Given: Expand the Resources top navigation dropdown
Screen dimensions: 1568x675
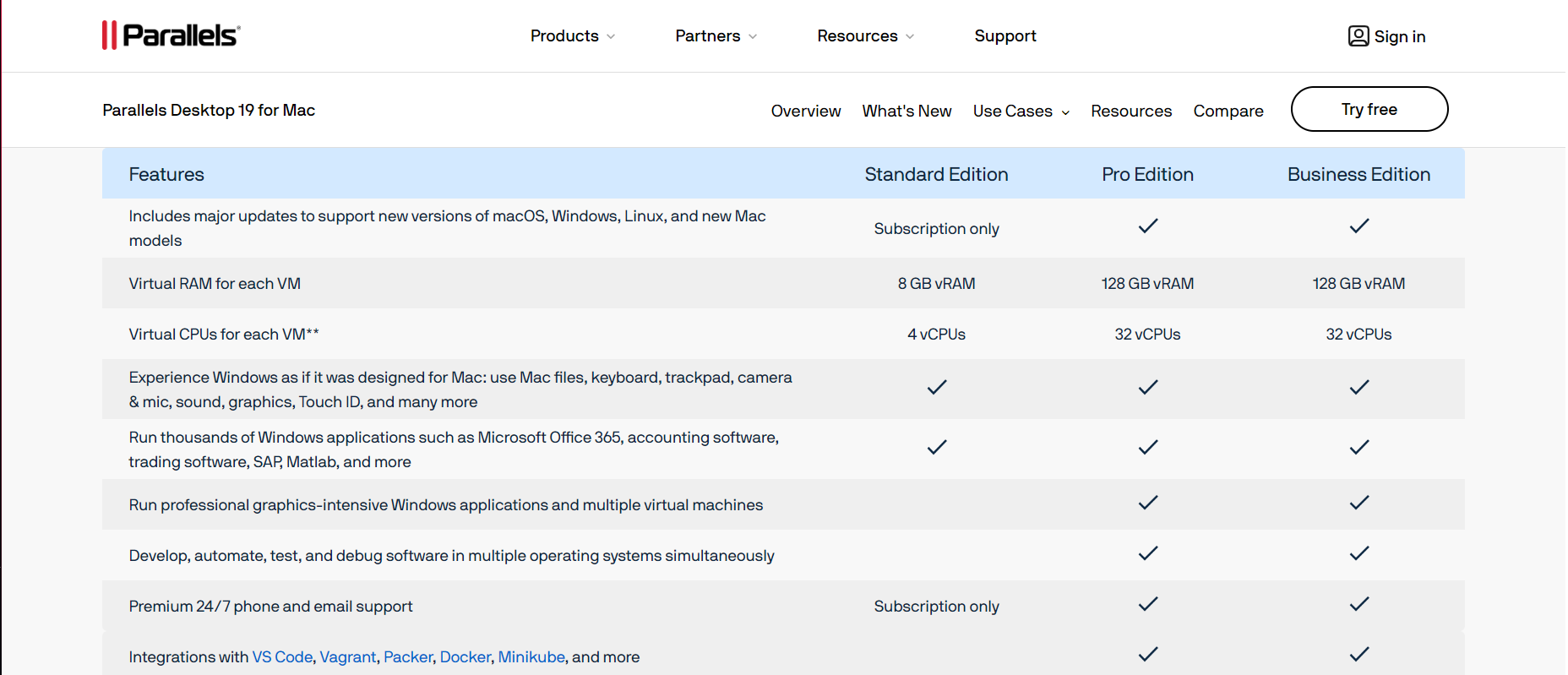Looking at the screenshot, I should pyautogui.click(x=864, y=36).
